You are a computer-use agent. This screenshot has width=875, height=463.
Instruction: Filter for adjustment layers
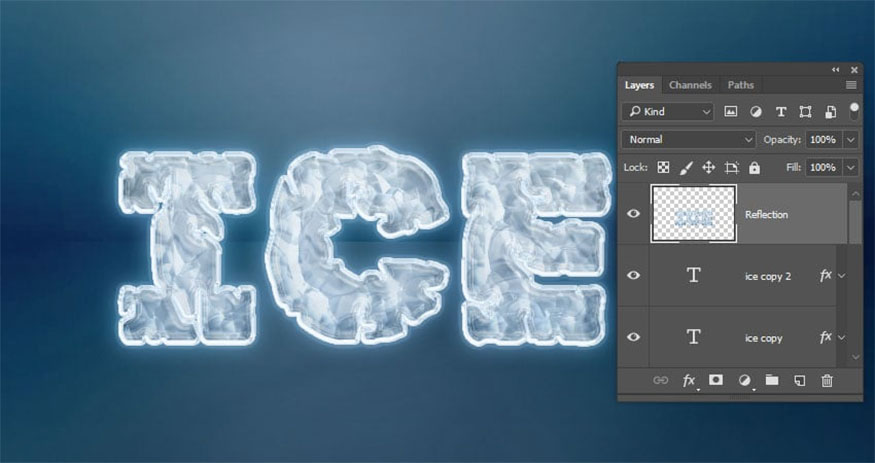pyautogui.click(x=756, y=112)
